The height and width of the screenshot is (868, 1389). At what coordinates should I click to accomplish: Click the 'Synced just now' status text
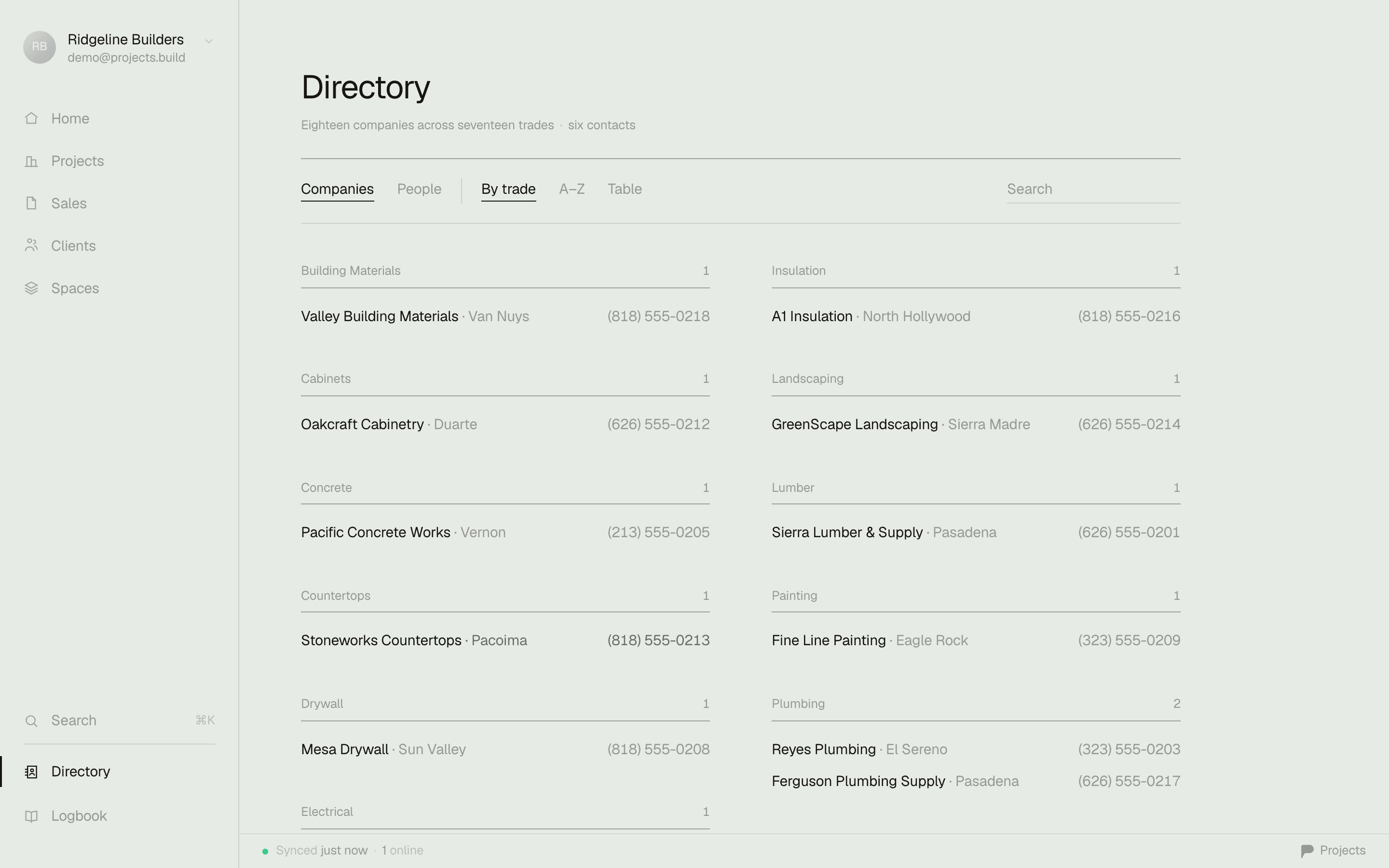pyautogui.click(x=321, y=851)
